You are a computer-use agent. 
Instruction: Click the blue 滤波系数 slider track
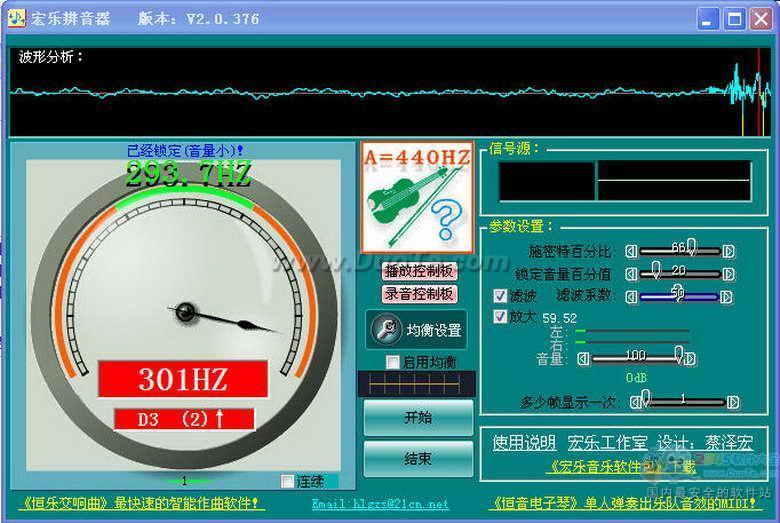pos(679,298)
